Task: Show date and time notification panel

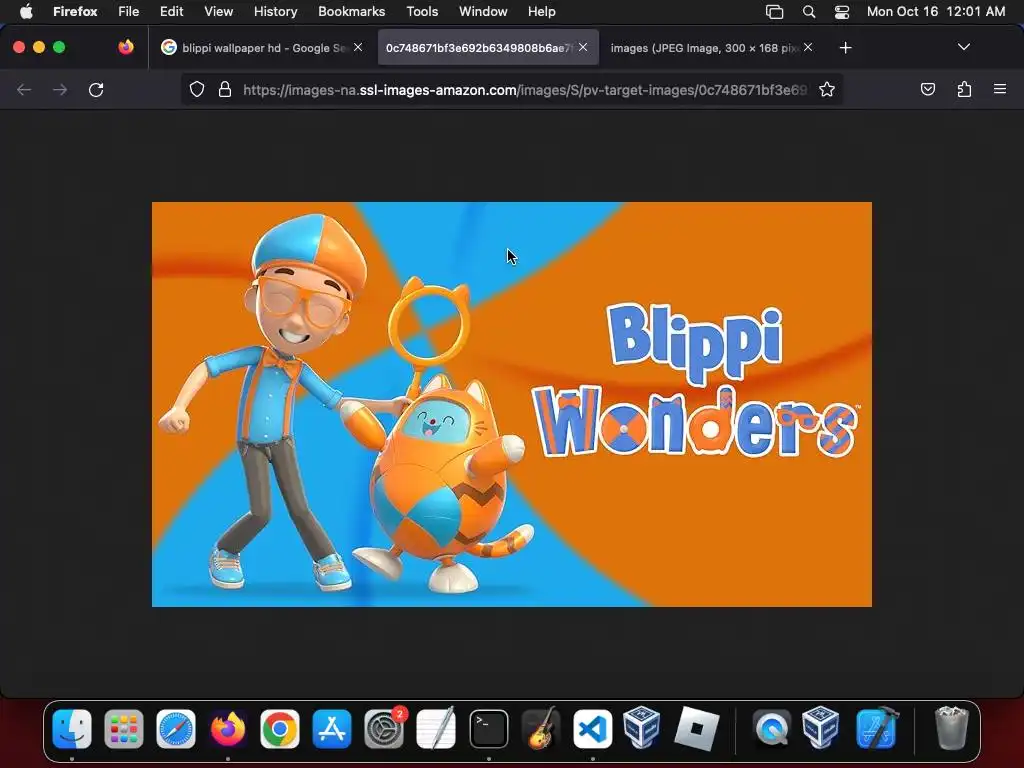Action: [x=936, y=12]
